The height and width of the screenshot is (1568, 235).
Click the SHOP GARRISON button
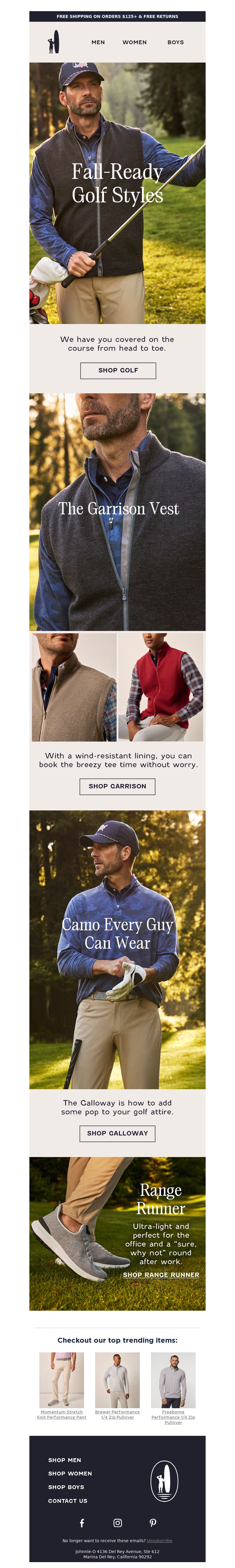117,786
